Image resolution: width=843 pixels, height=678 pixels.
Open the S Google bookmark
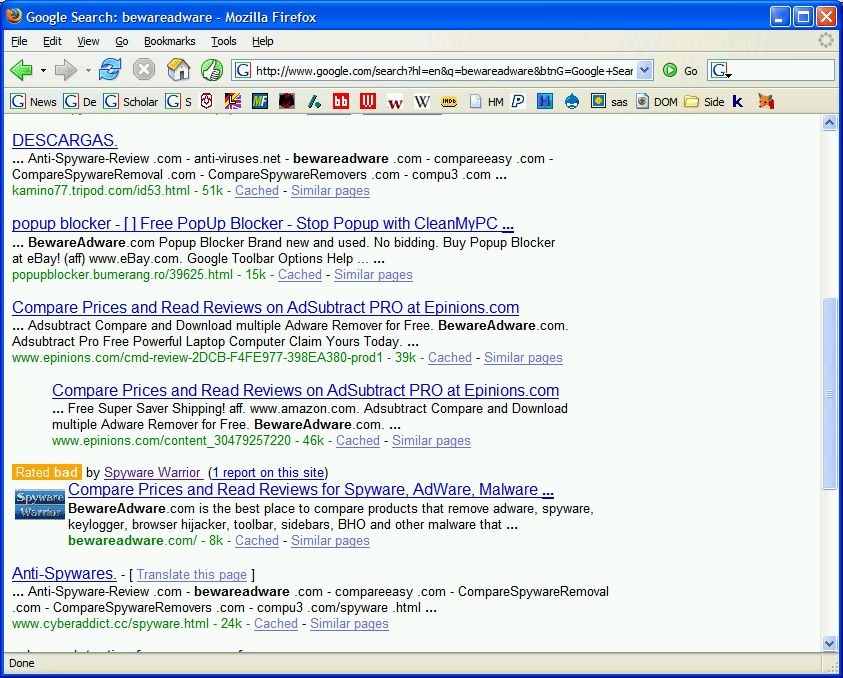tap(178, 101)
